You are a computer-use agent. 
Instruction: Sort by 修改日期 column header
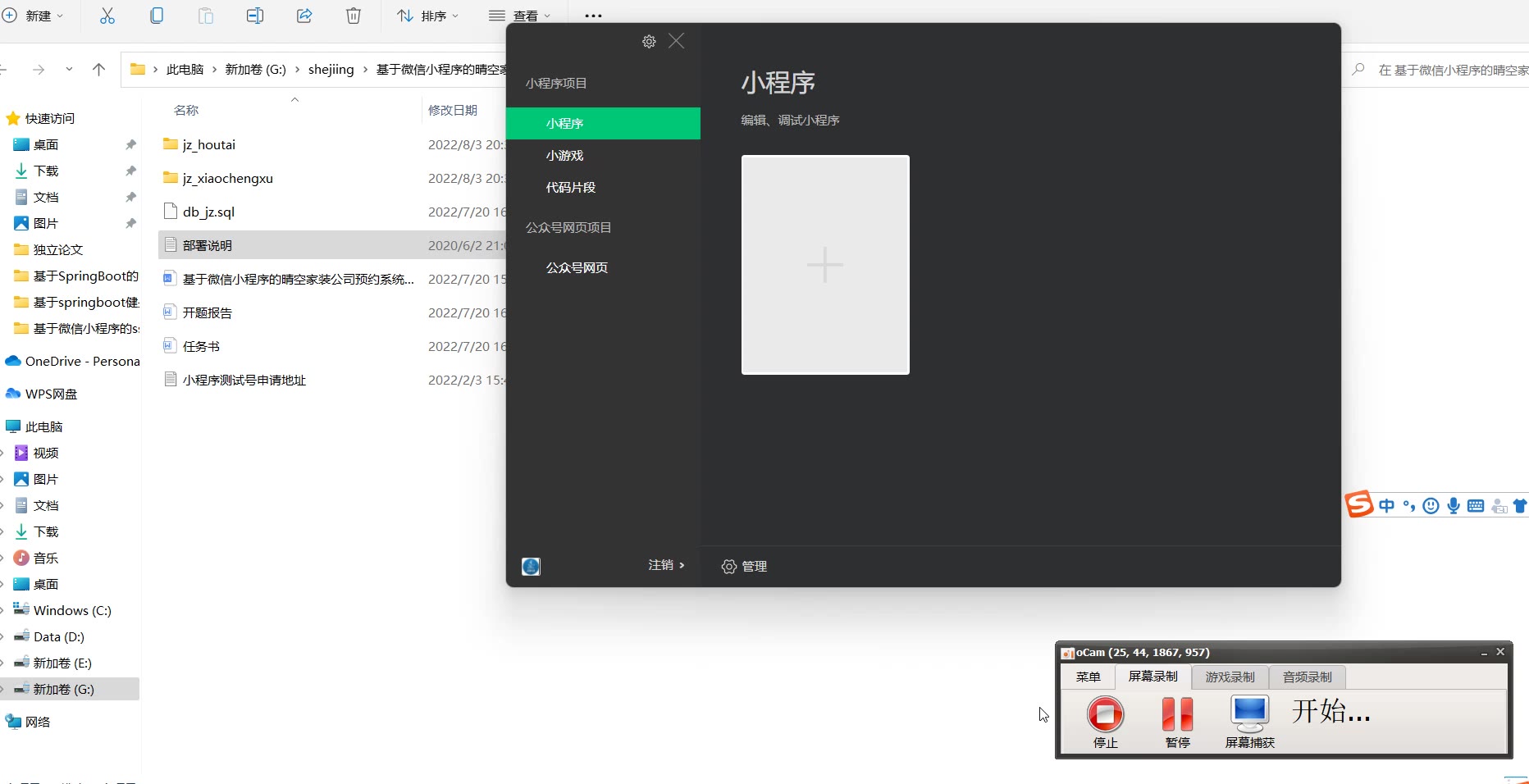click(453, 110)
